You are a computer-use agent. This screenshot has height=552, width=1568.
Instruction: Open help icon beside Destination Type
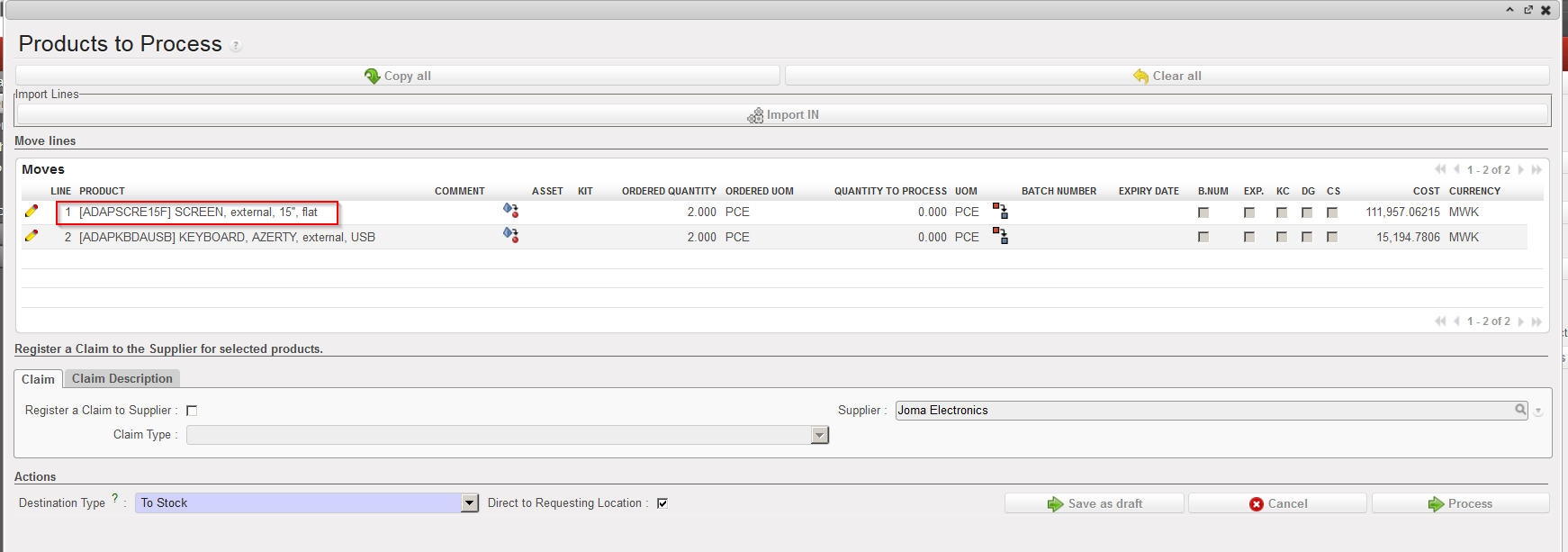[x=115, y=498]
